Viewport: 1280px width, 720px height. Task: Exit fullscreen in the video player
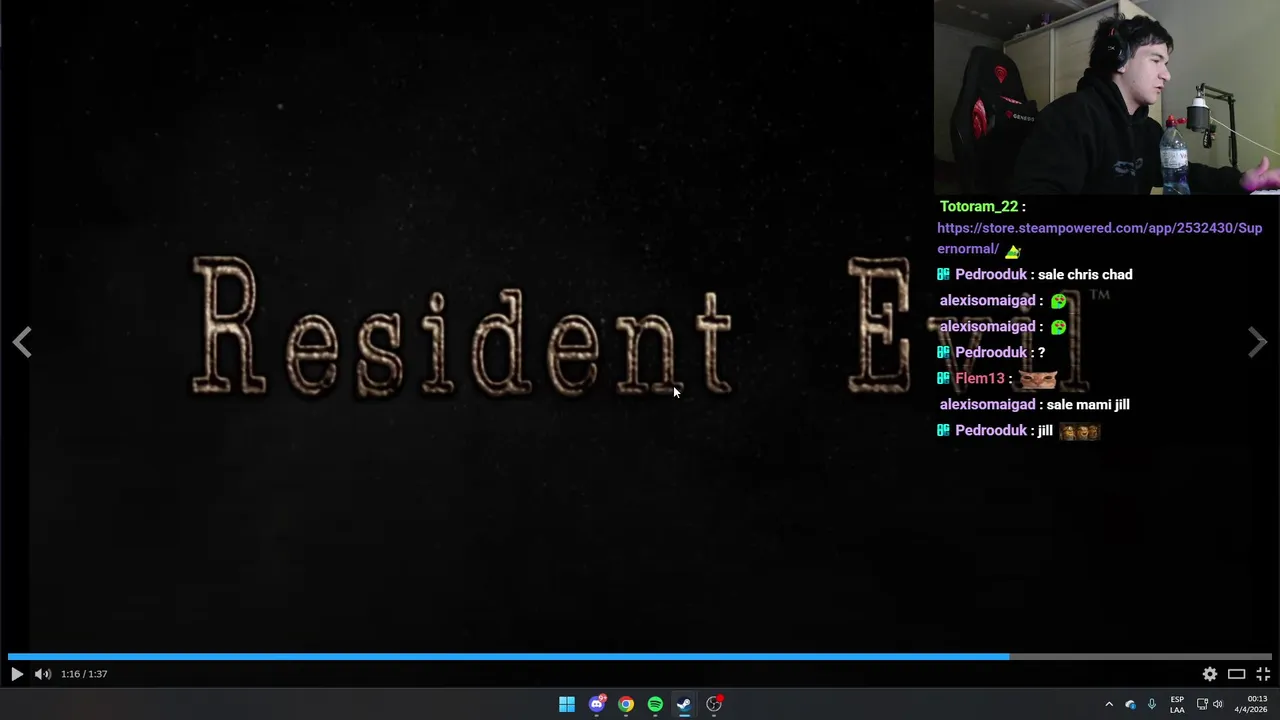(x=1263, y=674)
